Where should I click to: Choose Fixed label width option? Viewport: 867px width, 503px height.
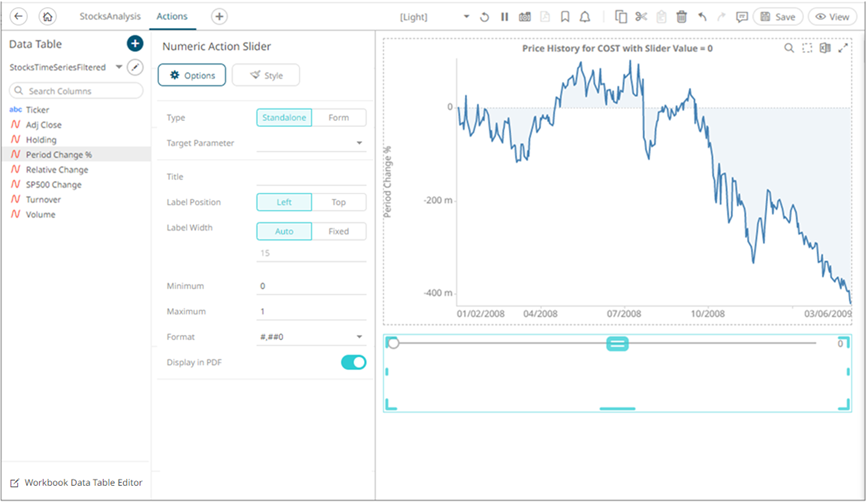339,232
